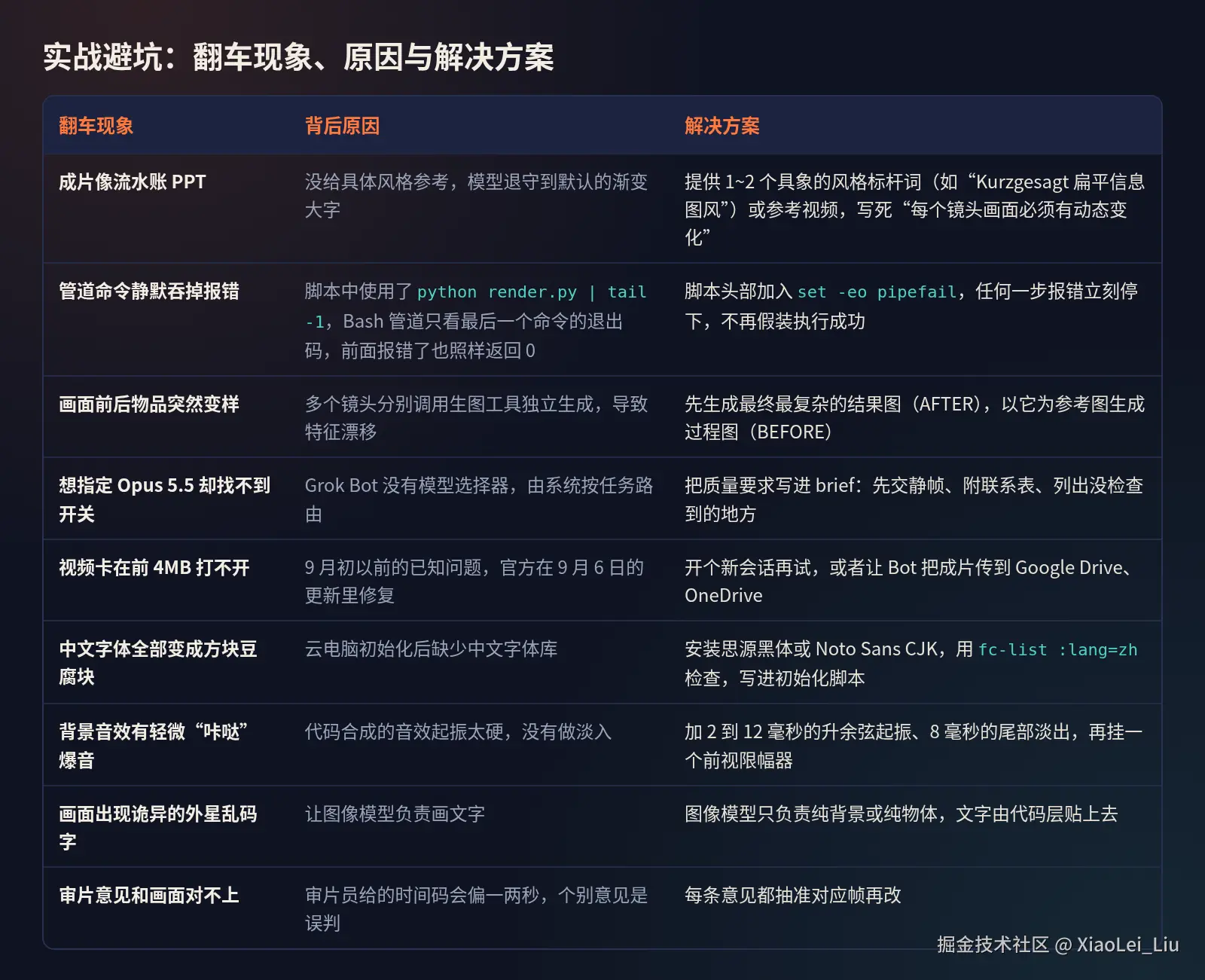Image resolution: width=1205 pixels, height=980 pixels.
Task: Click the title 实战避坑：翻车现象、原因与解决方案
Action: [298, 57]
